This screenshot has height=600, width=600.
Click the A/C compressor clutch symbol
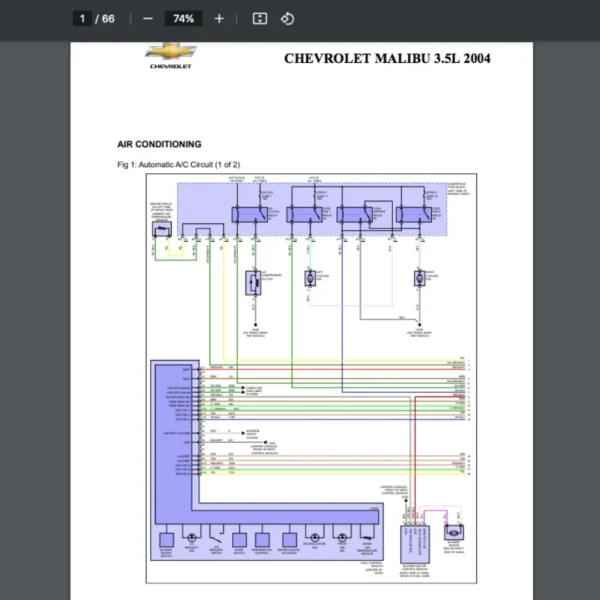coord(253,282)
